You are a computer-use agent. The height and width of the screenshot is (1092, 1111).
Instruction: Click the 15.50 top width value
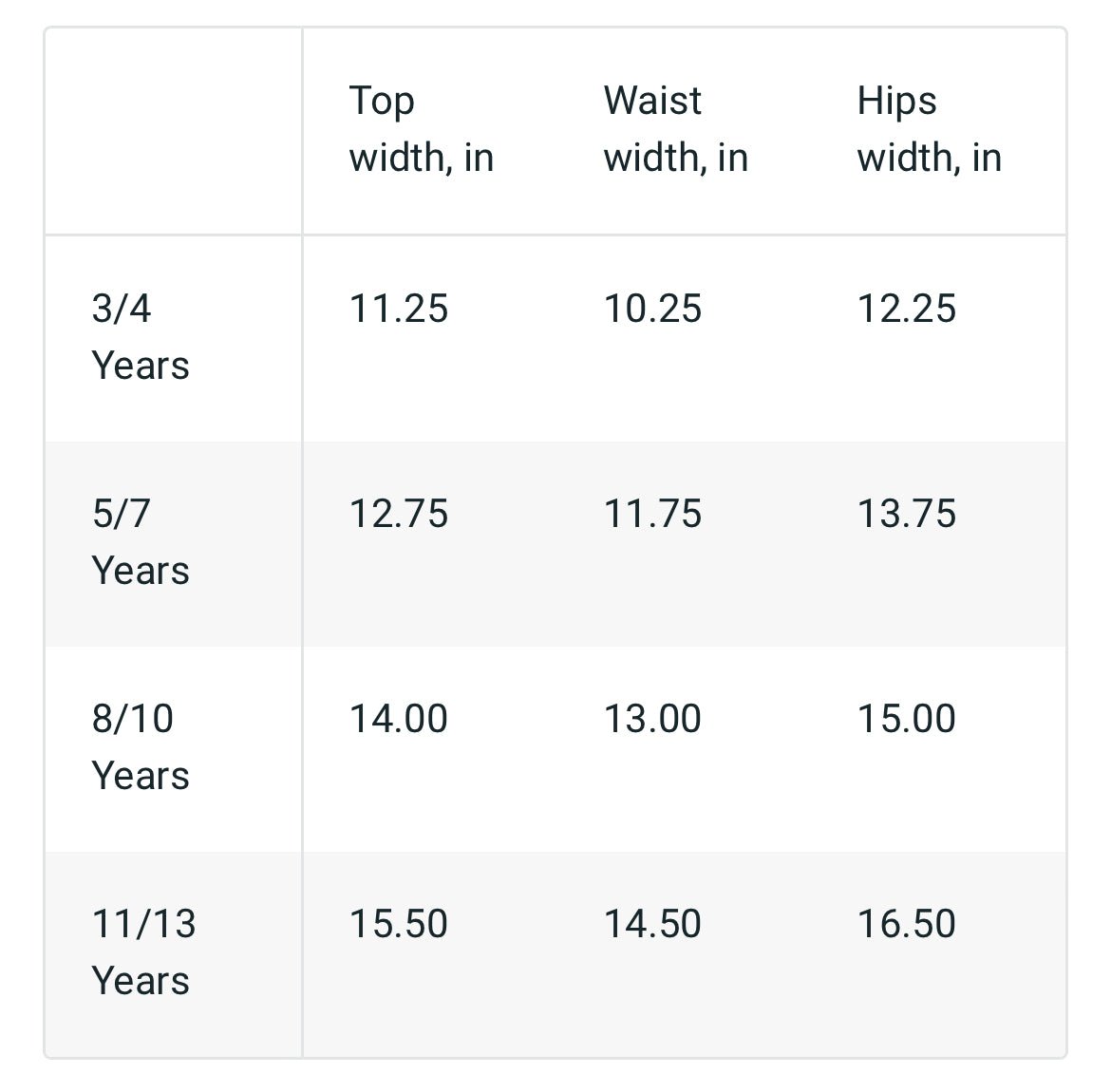point(399,925)
